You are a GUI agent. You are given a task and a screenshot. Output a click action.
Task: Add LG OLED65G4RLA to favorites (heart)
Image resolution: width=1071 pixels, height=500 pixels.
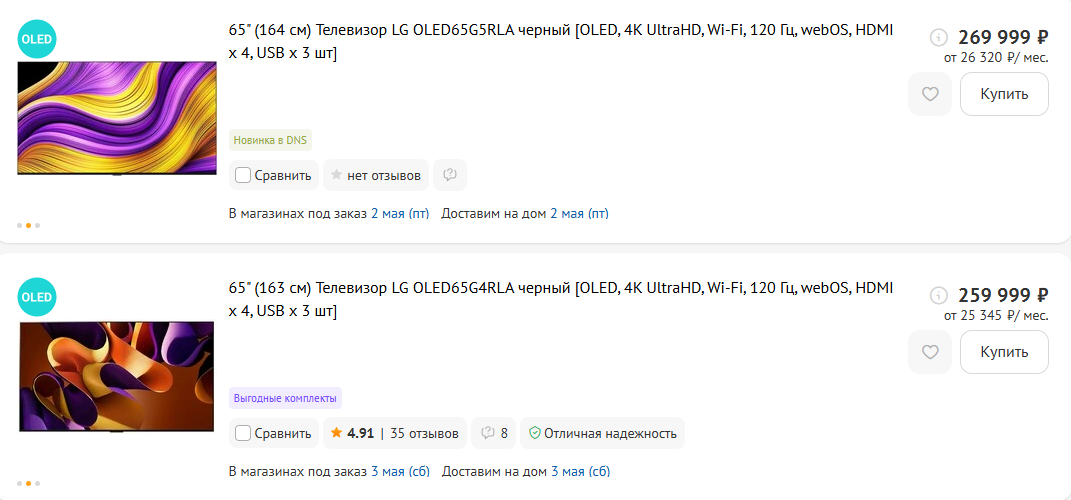(930, 352)
